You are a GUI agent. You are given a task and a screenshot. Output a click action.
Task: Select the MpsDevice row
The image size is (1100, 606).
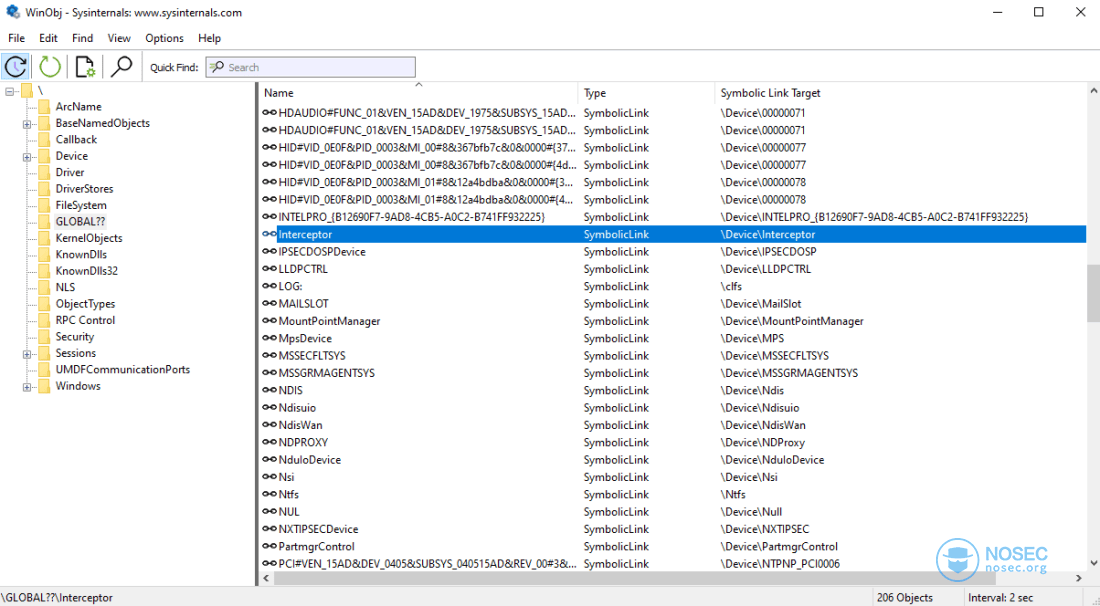point(673,339)
